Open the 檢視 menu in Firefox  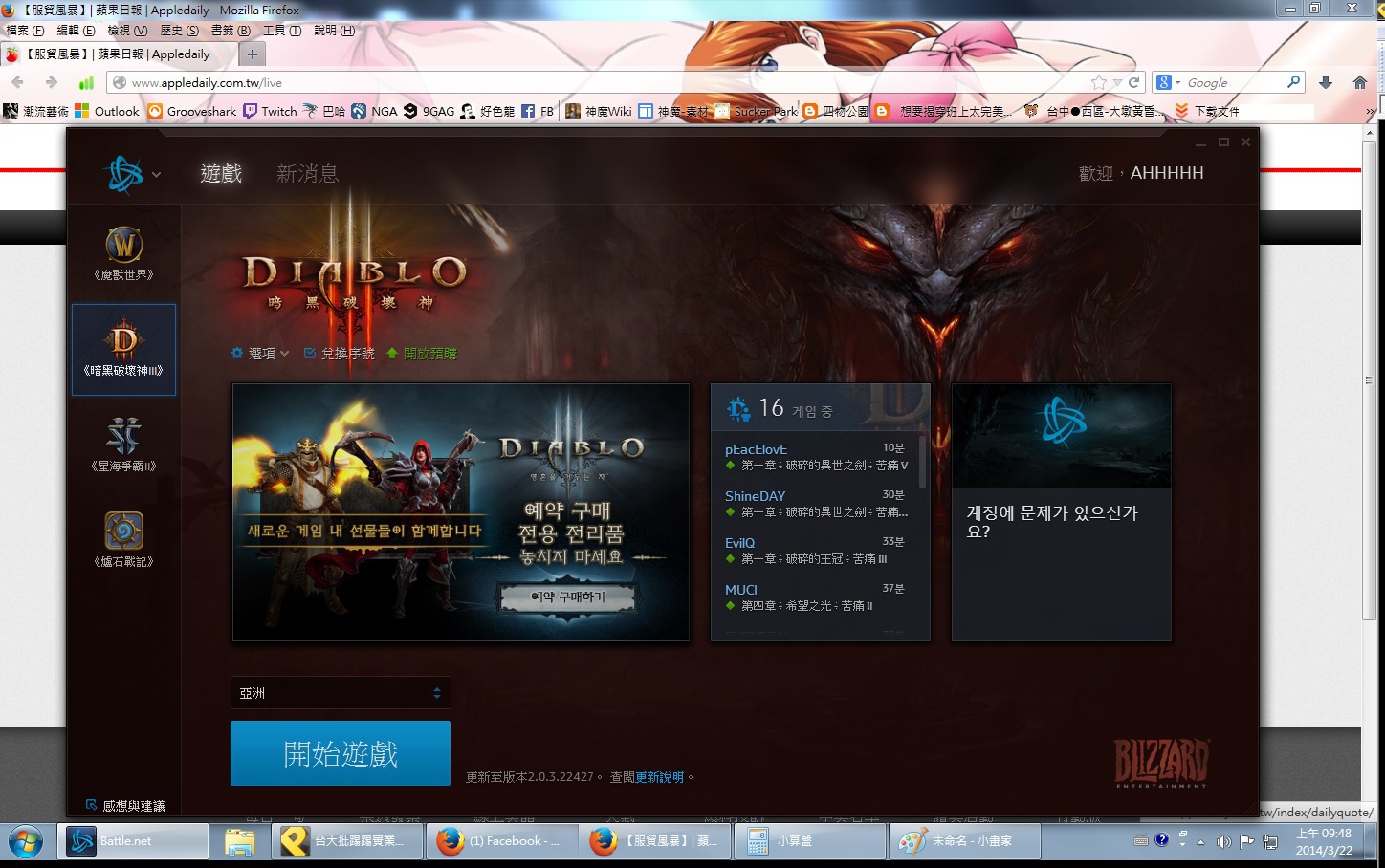127,31
